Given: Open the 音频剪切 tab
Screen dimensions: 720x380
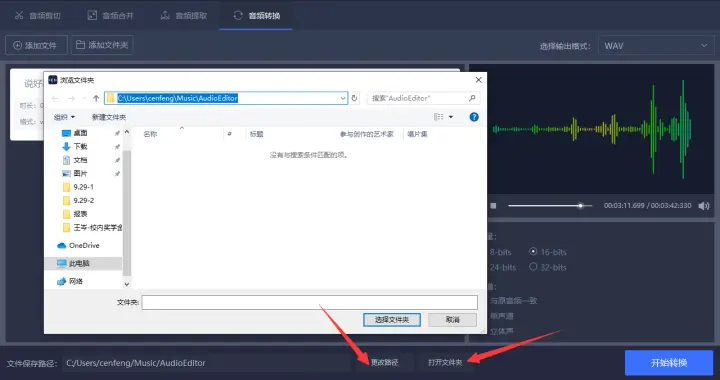Looking at the screenshot, I should pyautogui.click(x=38, y=16).
